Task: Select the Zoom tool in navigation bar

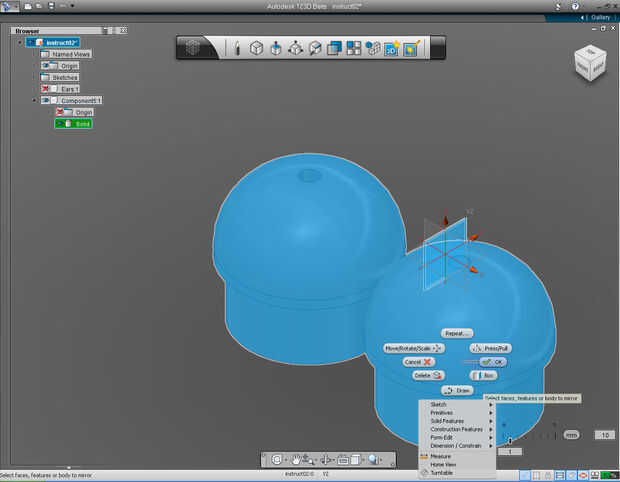Action: coord(308,459)
